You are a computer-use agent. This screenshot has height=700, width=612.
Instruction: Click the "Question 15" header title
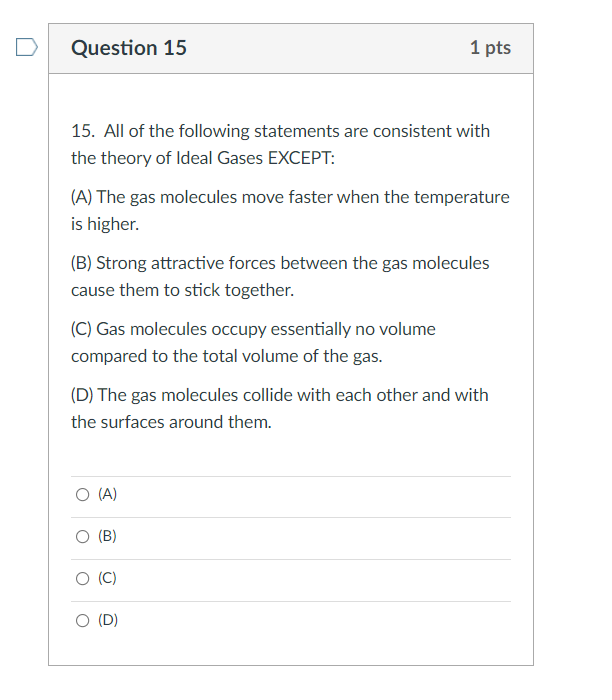pyautogui.click(x=129, y=48)
